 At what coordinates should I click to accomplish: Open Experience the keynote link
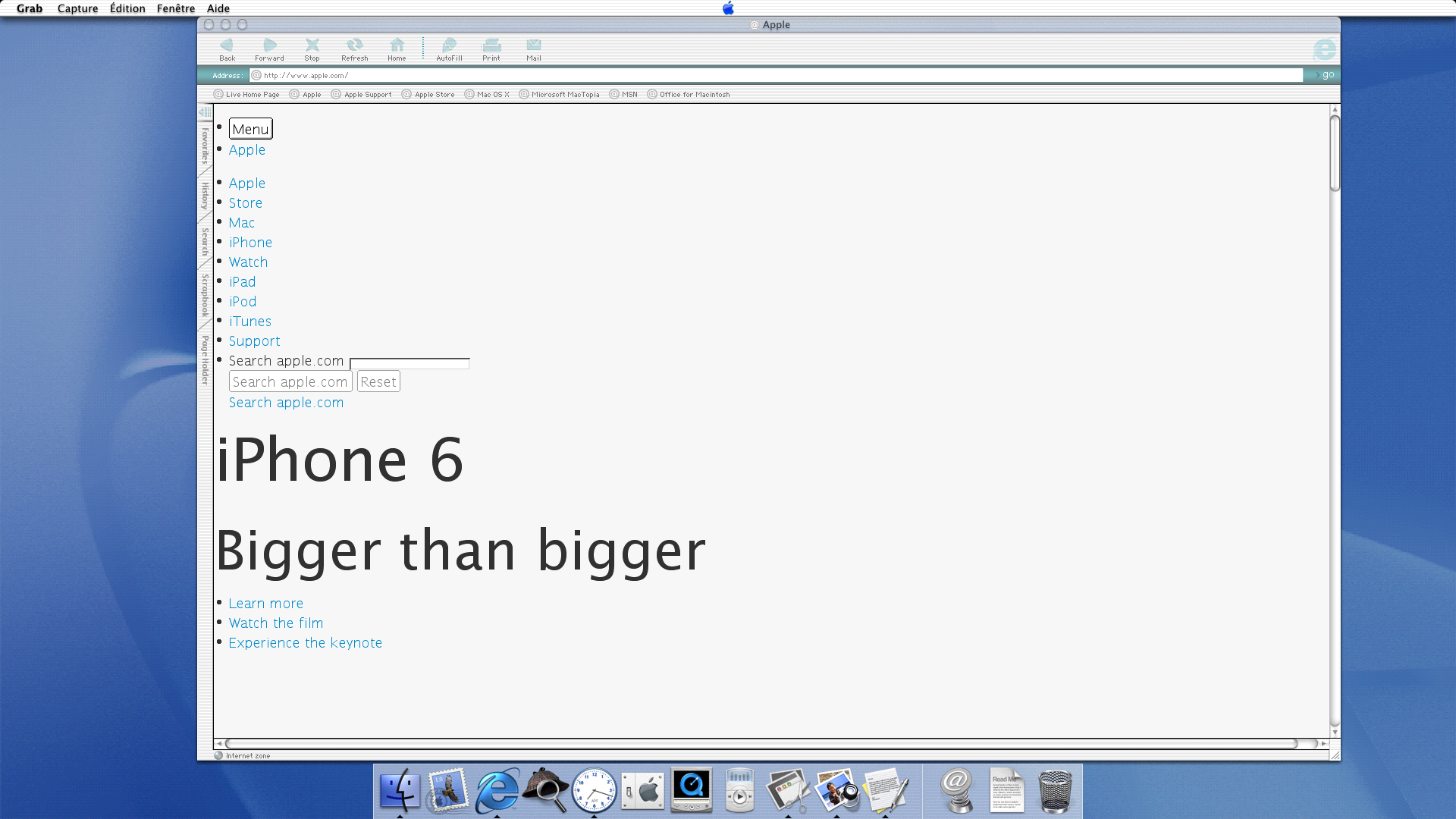click(x=306, y=643)
